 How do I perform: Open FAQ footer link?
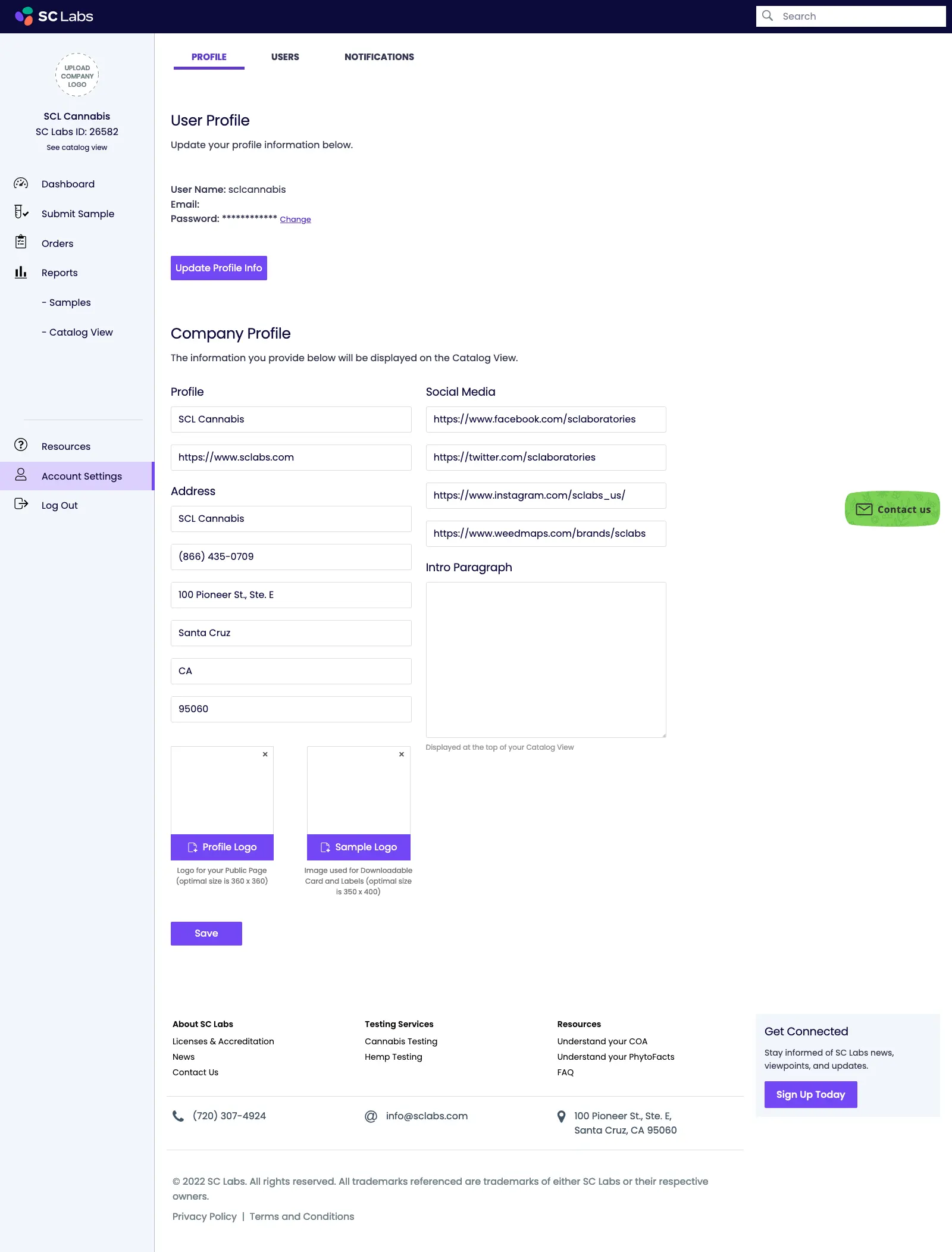(565, 1072)
